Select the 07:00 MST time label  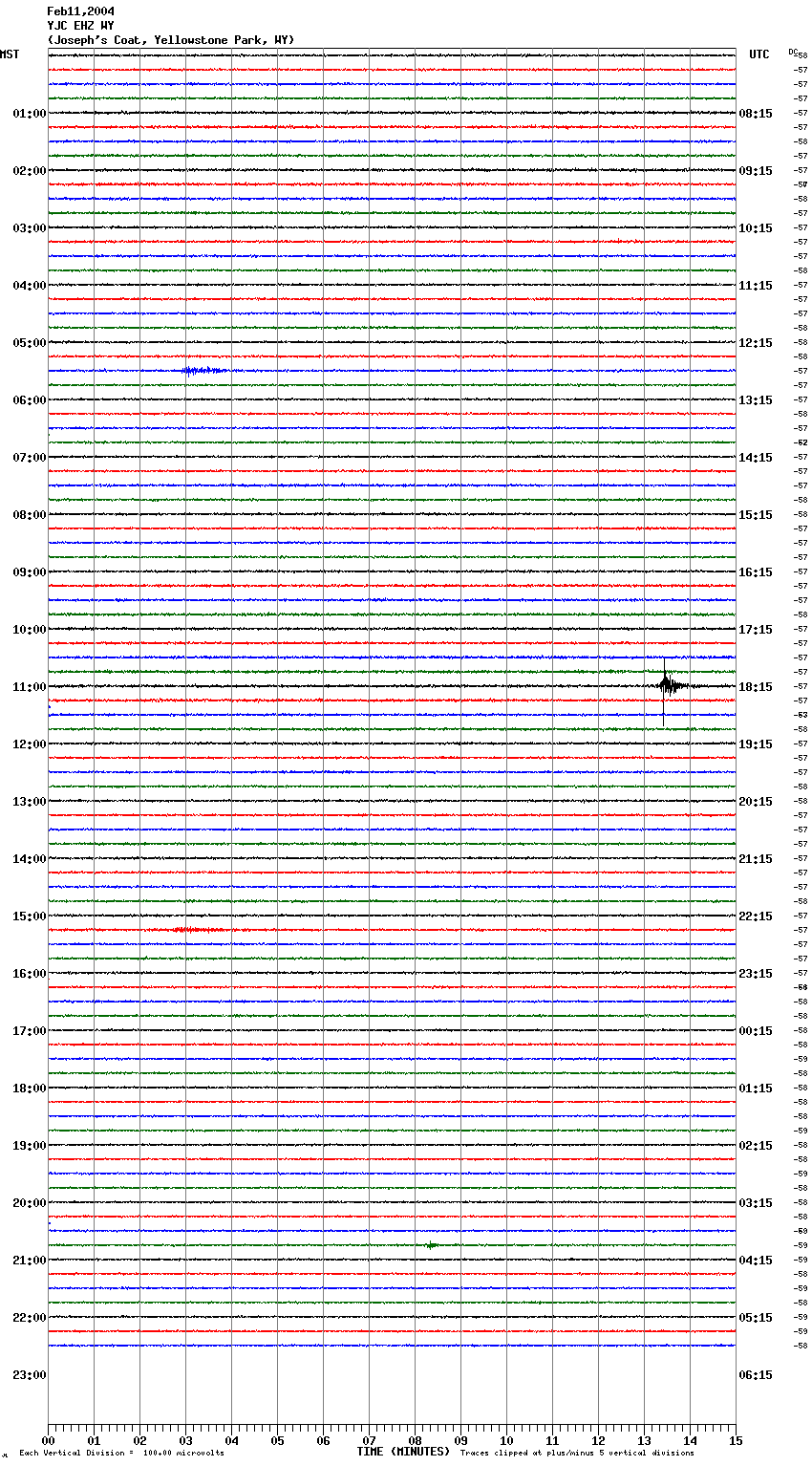click(x=30, y=458)
